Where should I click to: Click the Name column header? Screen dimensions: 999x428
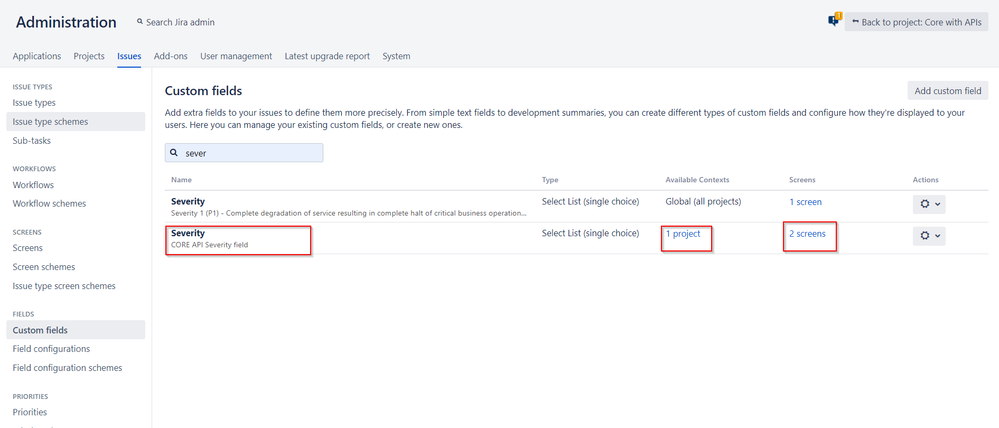[181, 180]
